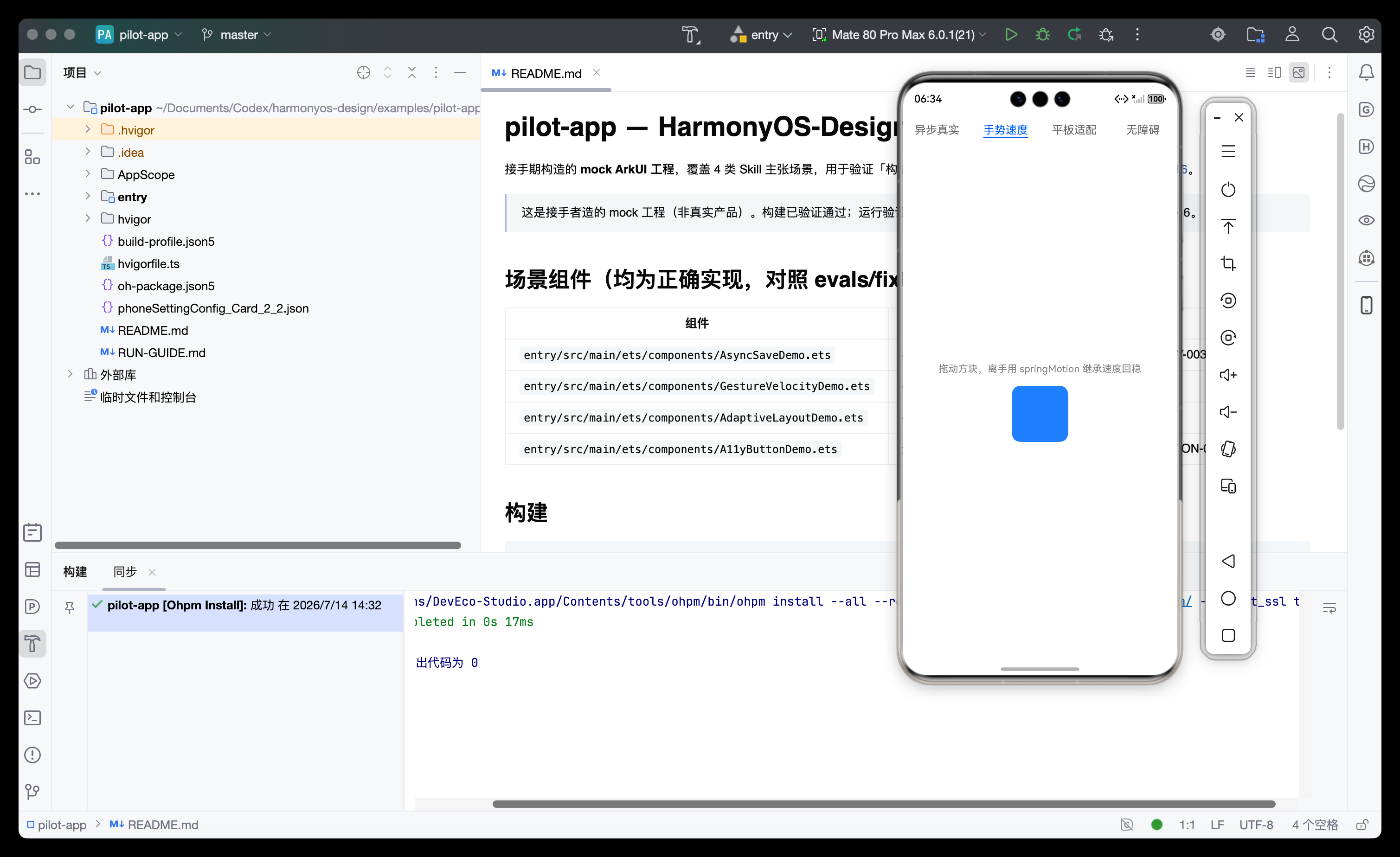Click the blue draggable square in emulator
The width and height of the screenshot is (1400, 857).
coord(1039,414)
